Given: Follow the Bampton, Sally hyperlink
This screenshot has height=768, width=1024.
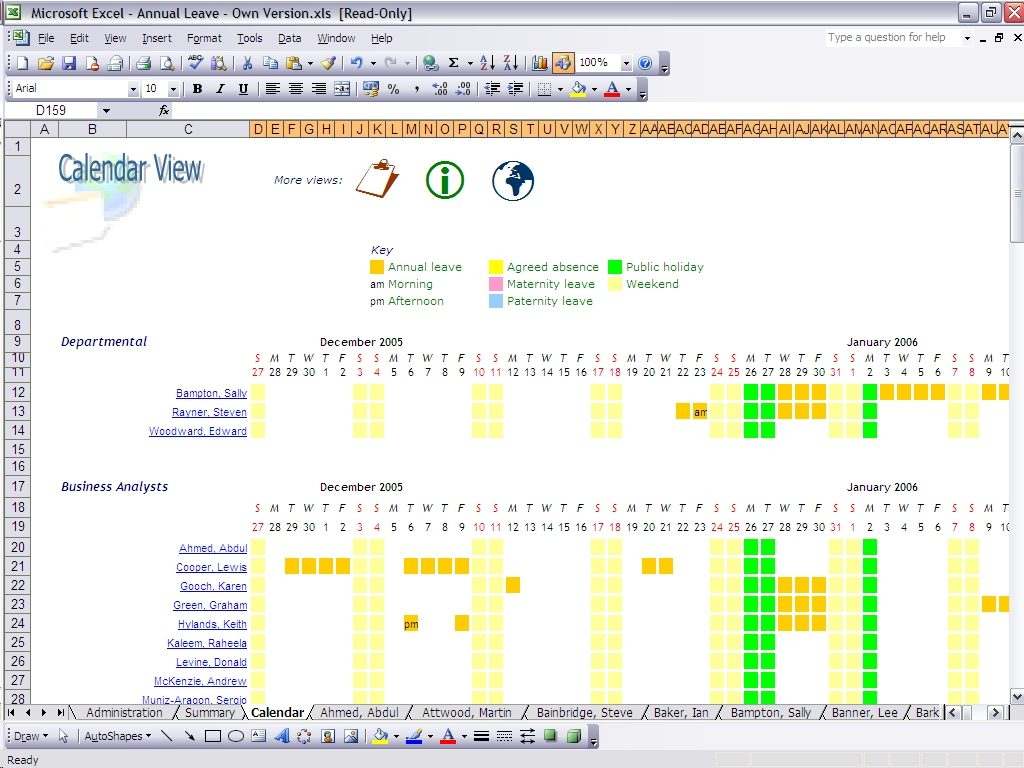Looking at the screenshot, I should [x=211, y=393].
